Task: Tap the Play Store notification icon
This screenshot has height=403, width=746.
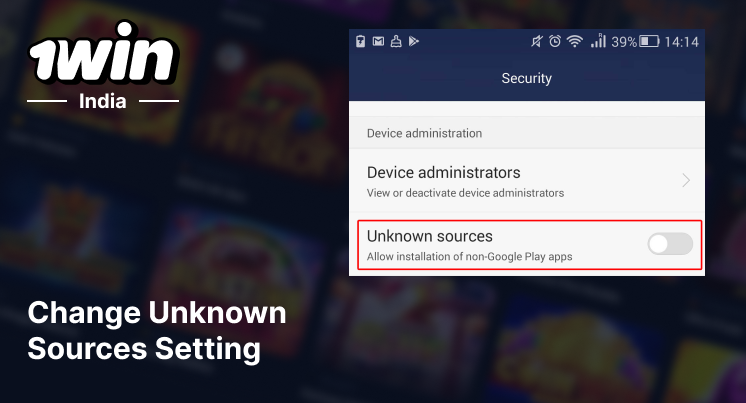Action: 414,41
